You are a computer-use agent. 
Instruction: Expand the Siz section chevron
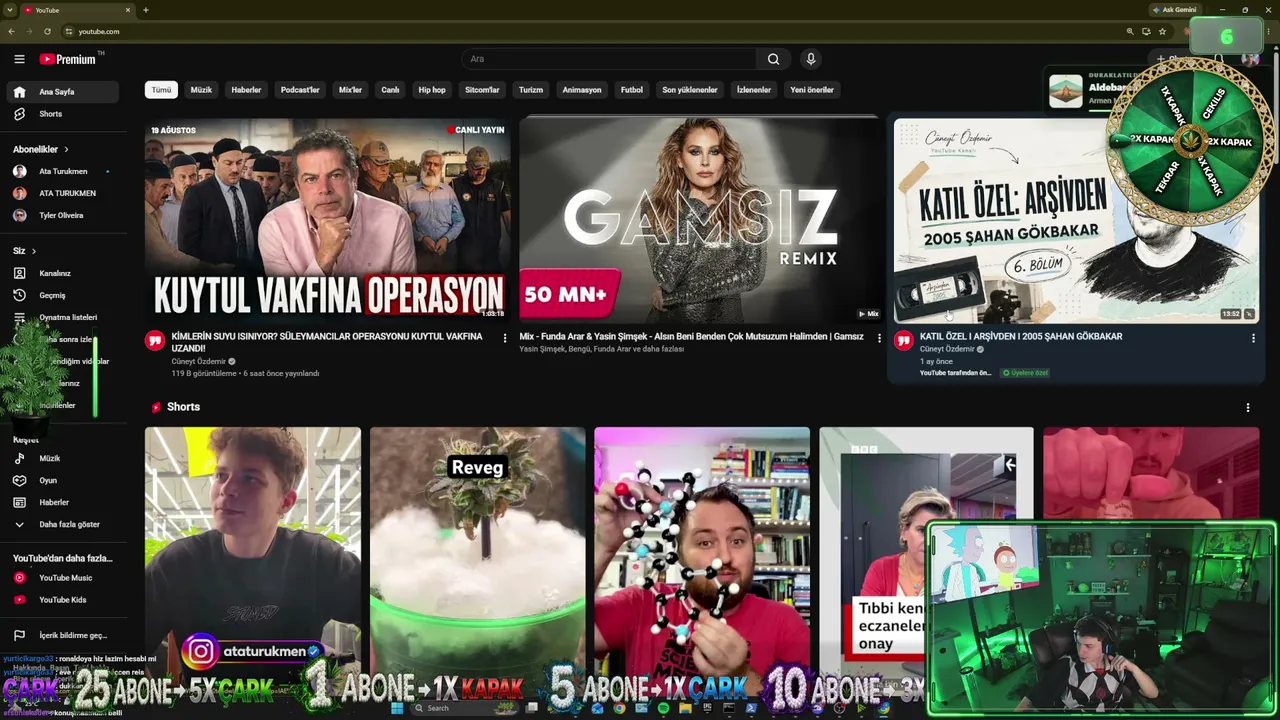[33, 251]
